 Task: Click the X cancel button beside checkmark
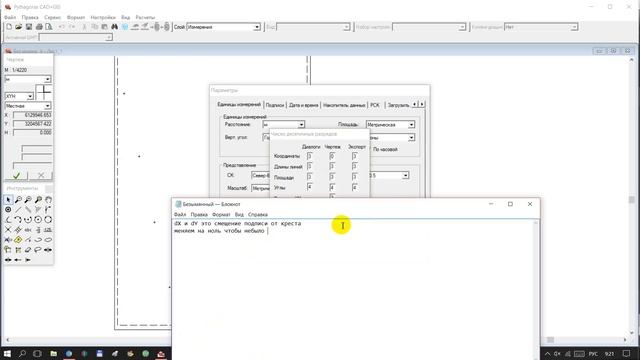click(x=41, y=176)
